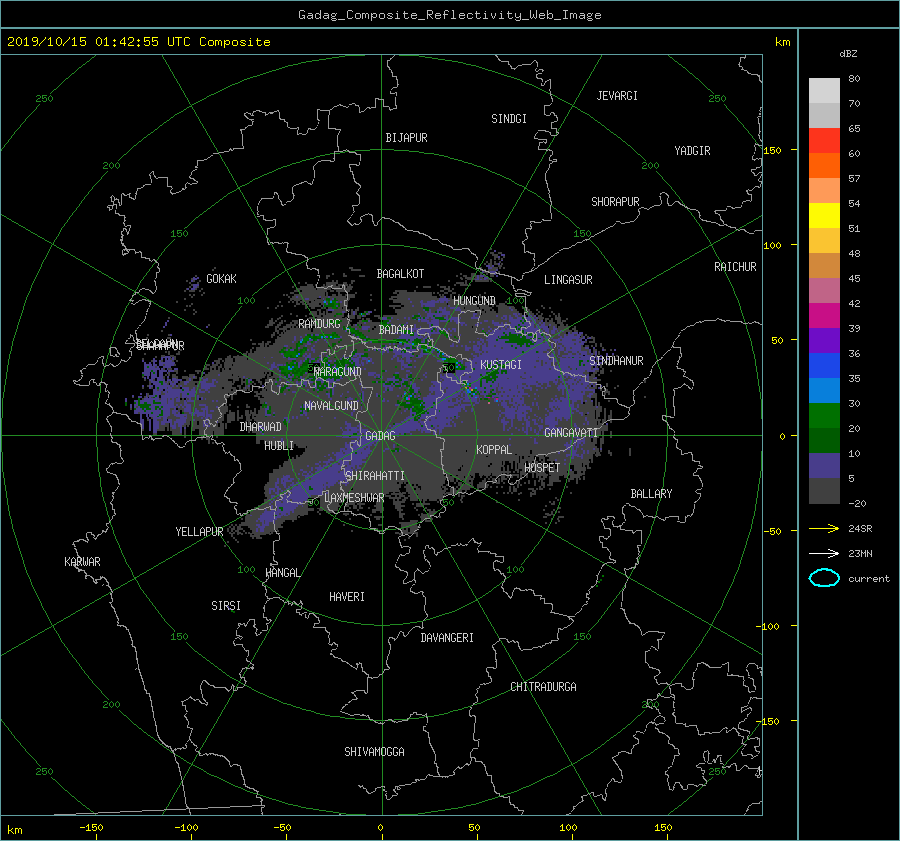Image resolution: width=900 pixels, height=841 pixels.
Task: Click the BIJAPUR city label
Action: 406,138
